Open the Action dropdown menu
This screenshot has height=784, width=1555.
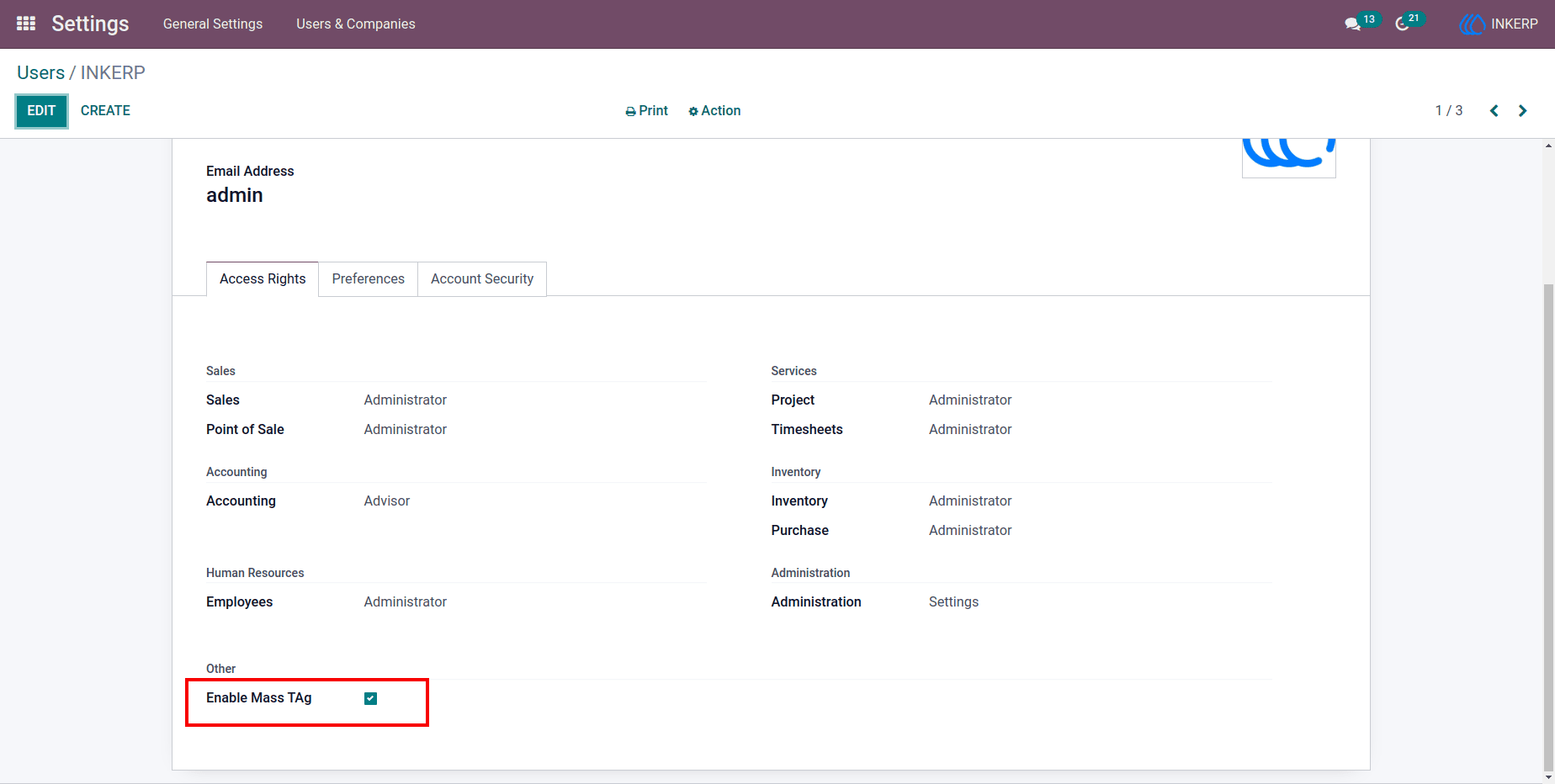pos(714,111)
